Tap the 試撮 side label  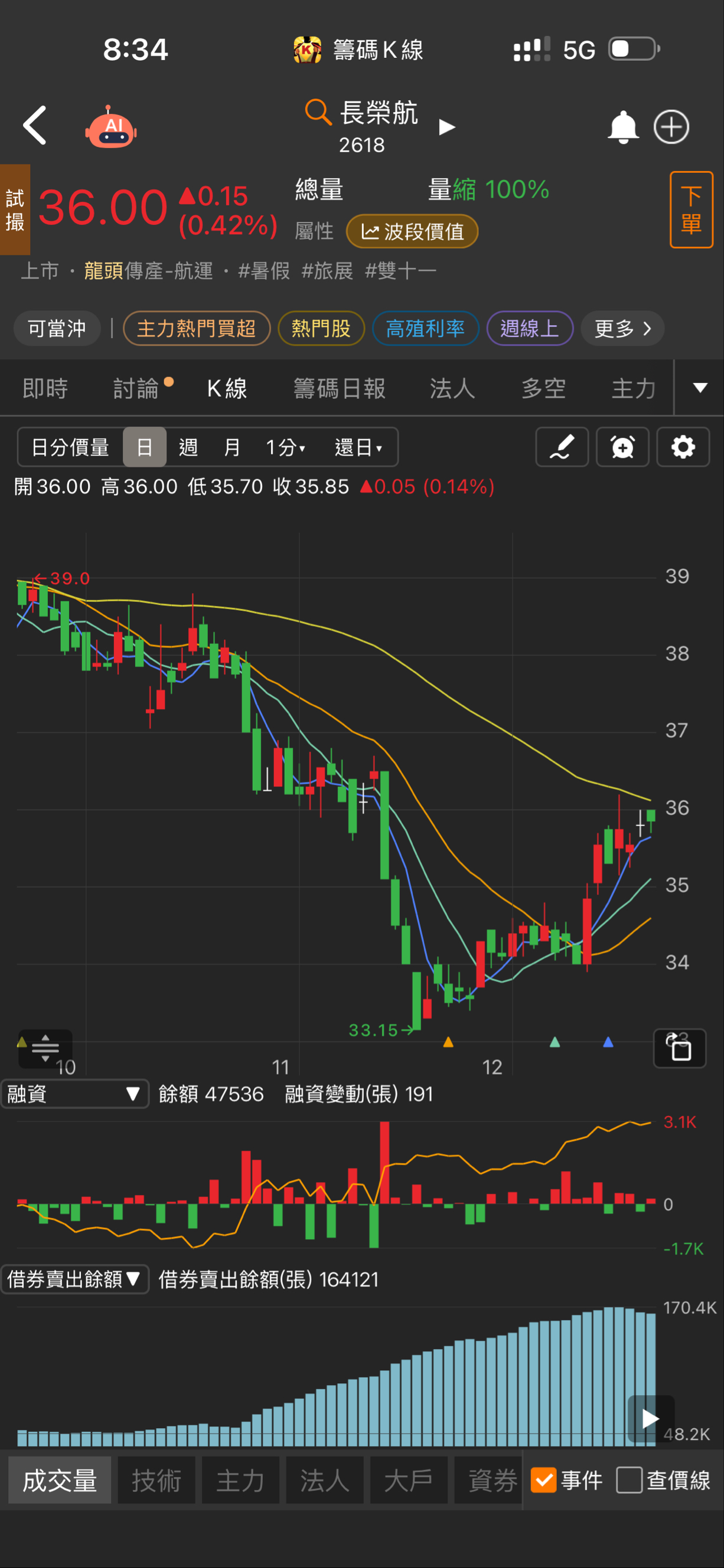click(x=15, y=209)
